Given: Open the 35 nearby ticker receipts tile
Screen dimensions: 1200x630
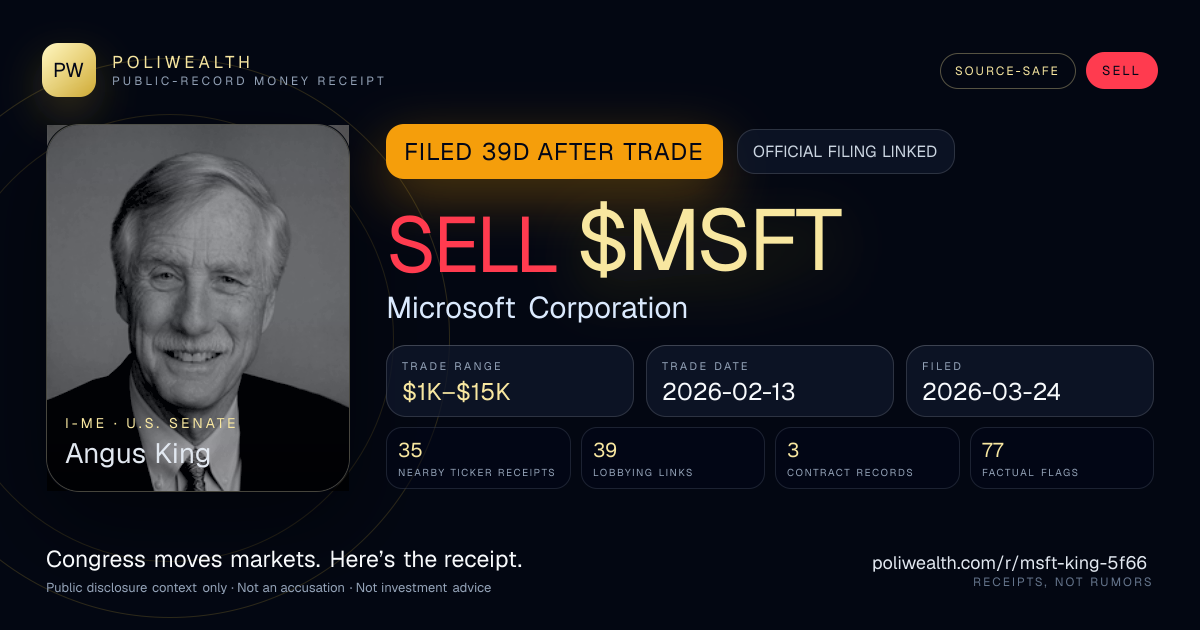Looking at the screenshot, I should coord(478,458).
